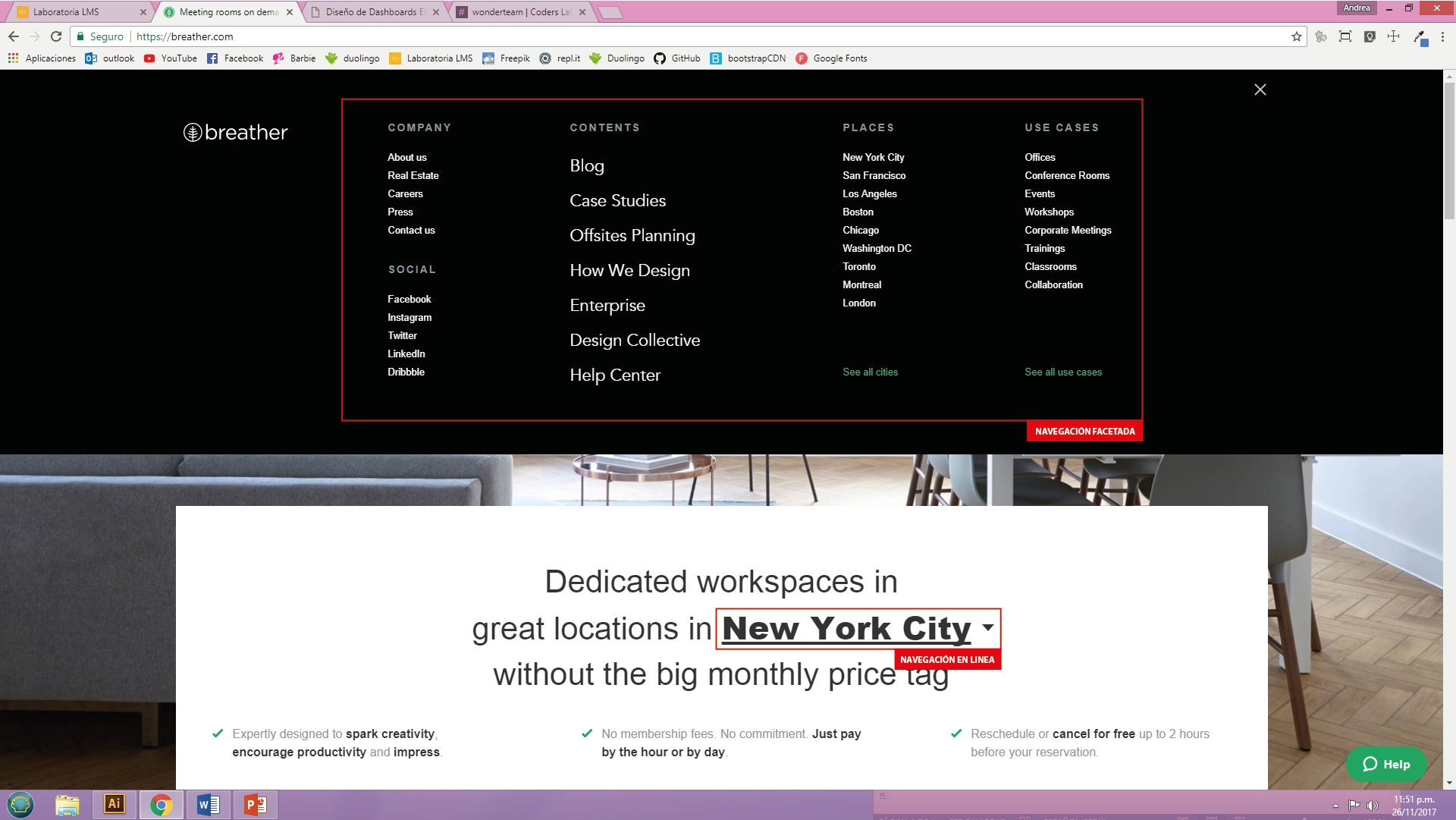Open the Real Estate link

point(413,175)
